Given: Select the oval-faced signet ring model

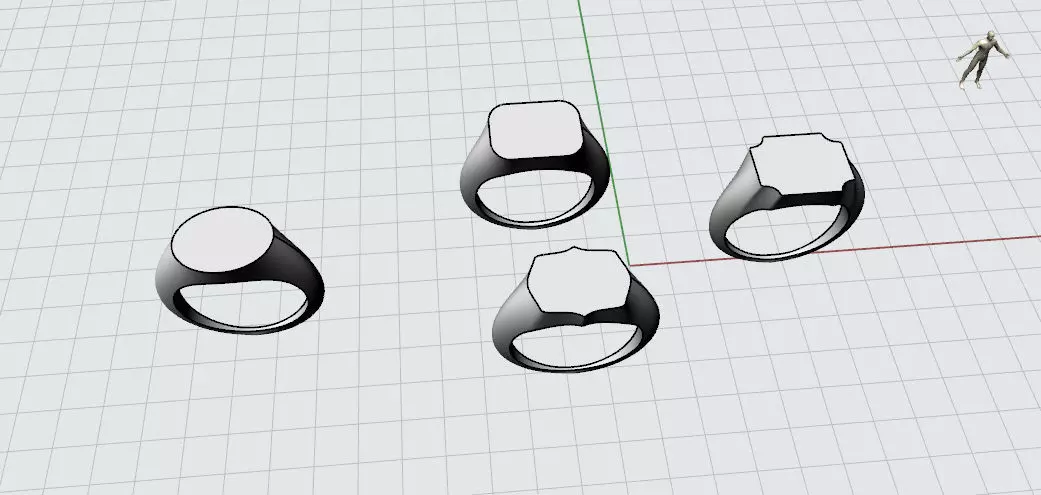Looking at the screenshot, I should (x=240, y=270).
